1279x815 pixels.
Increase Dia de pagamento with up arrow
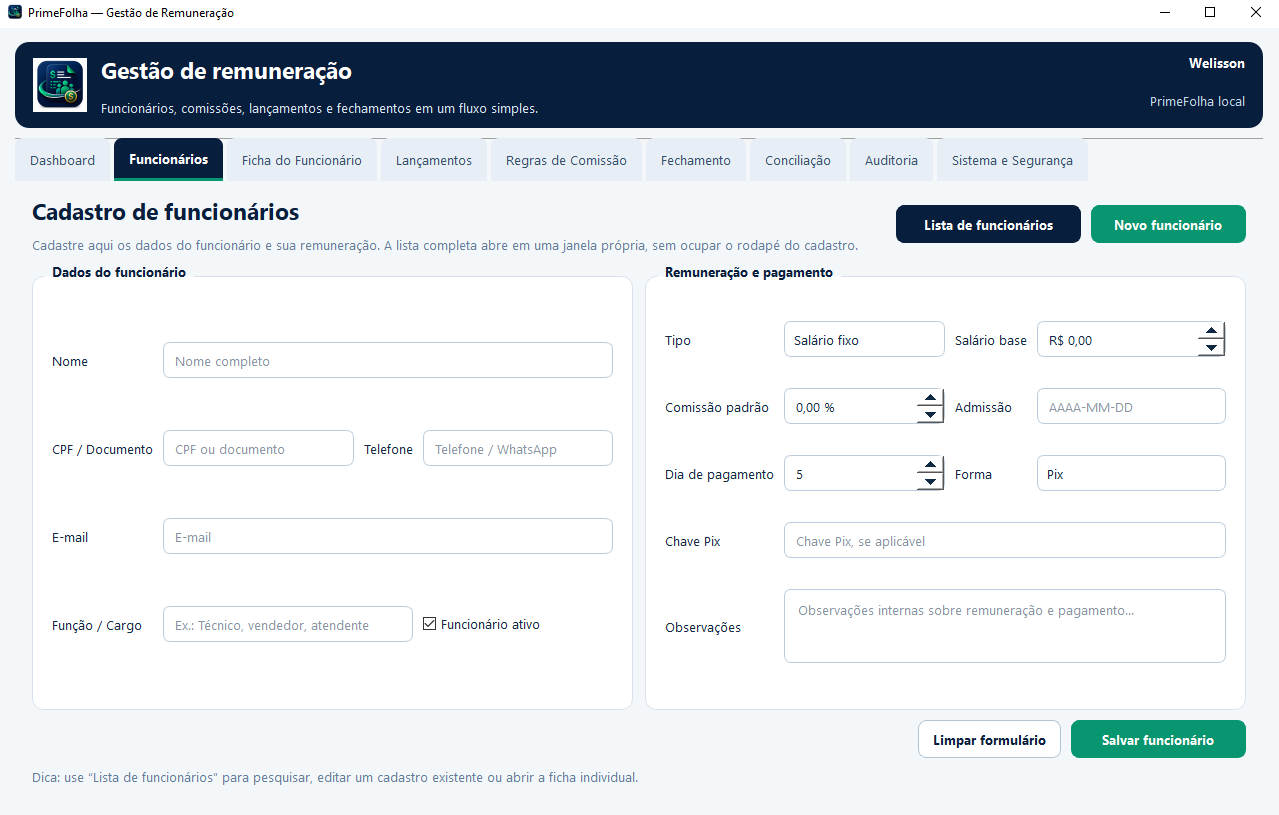[930, 465]
